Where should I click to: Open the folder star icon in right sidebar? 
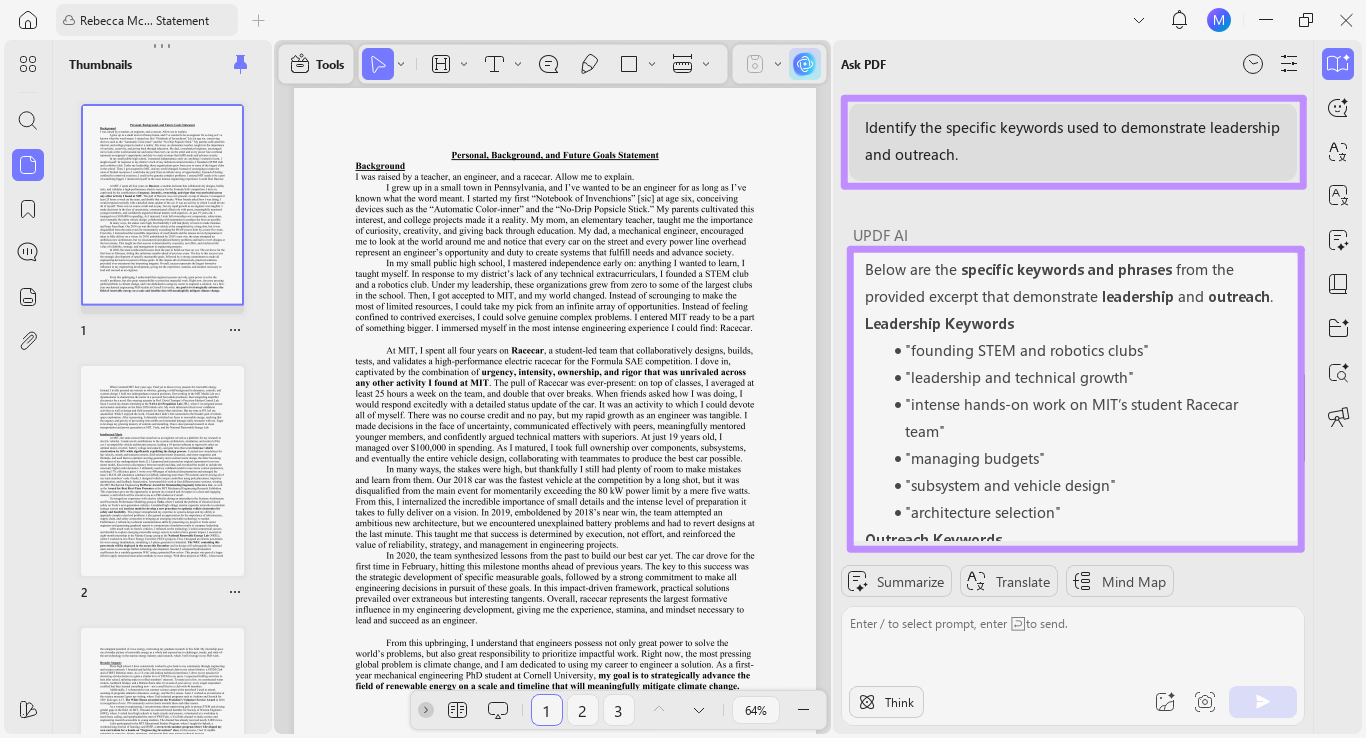(x=1338, y=328)
